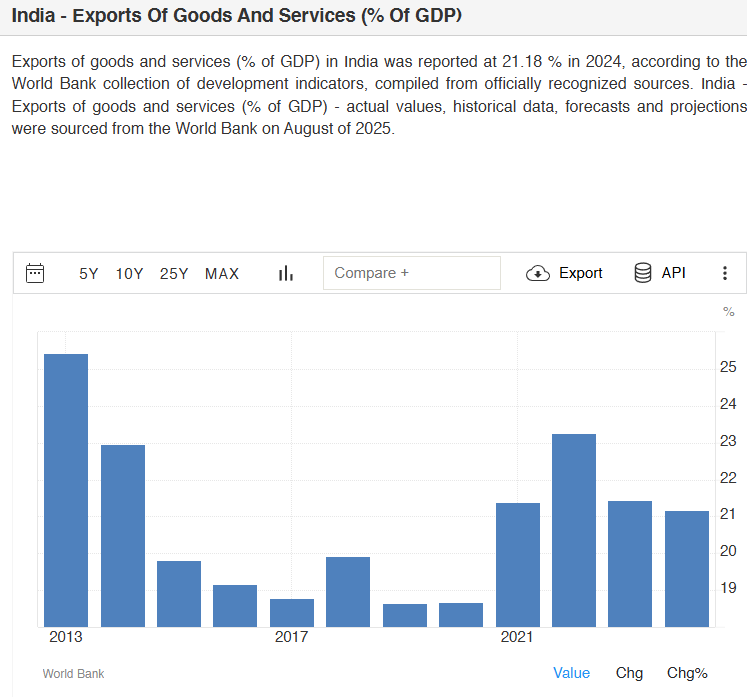The width and height of the screenshot is (747, 697).
Task: Click the last bar for 2024
Action: coord(686,569)
